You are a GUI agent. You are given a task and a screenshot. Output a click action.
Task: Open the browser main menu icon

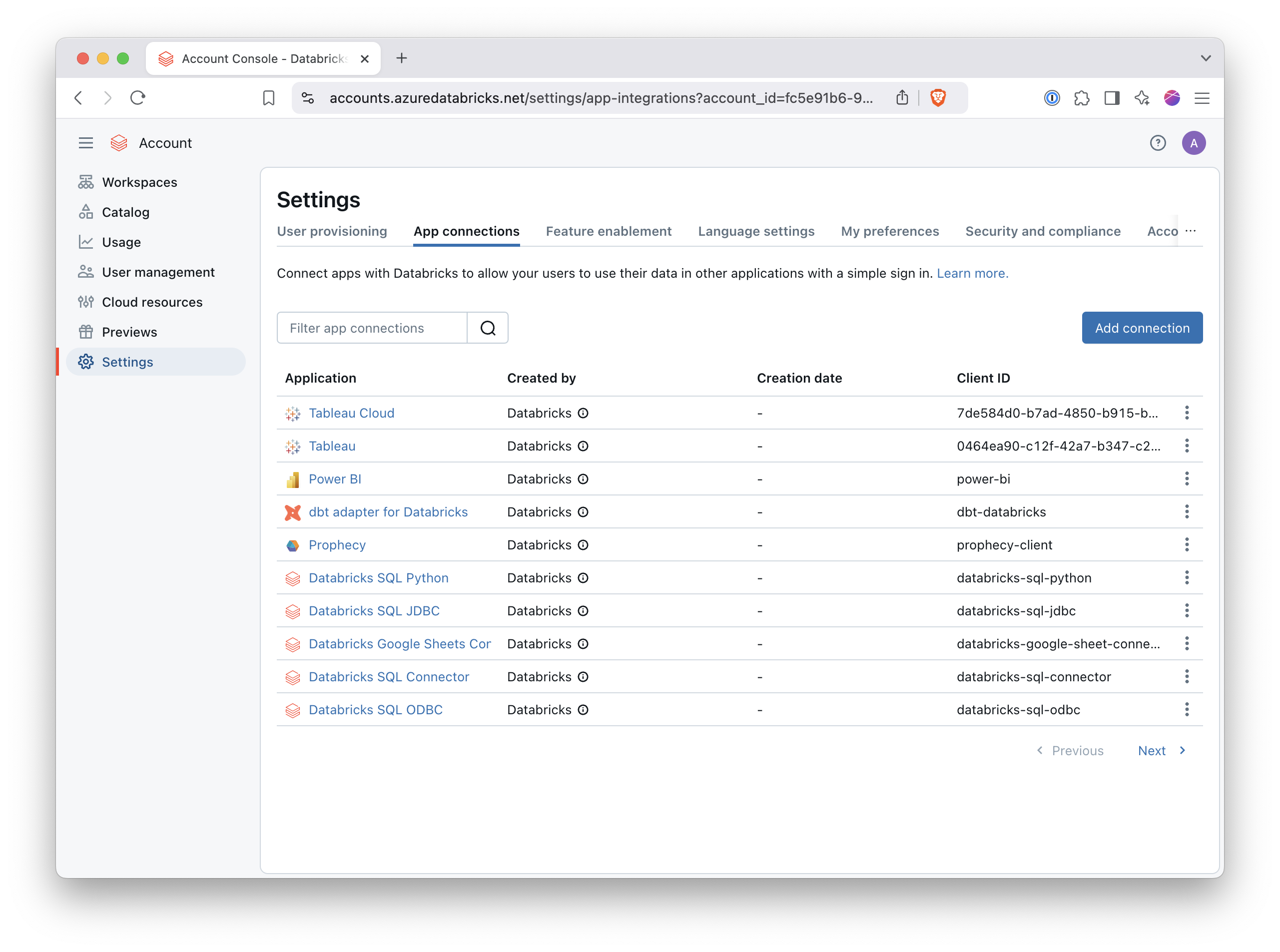tap(1202, 98)
